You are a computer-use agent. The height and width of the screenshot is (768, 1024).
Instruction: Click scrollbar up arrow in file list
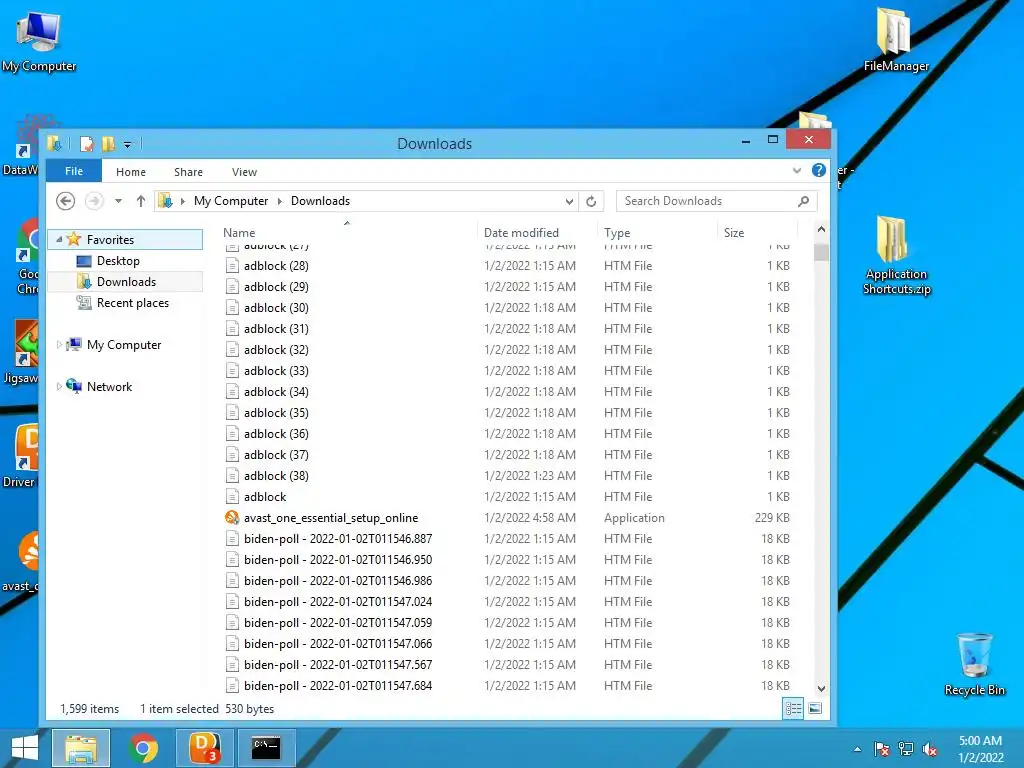point(821,229)
